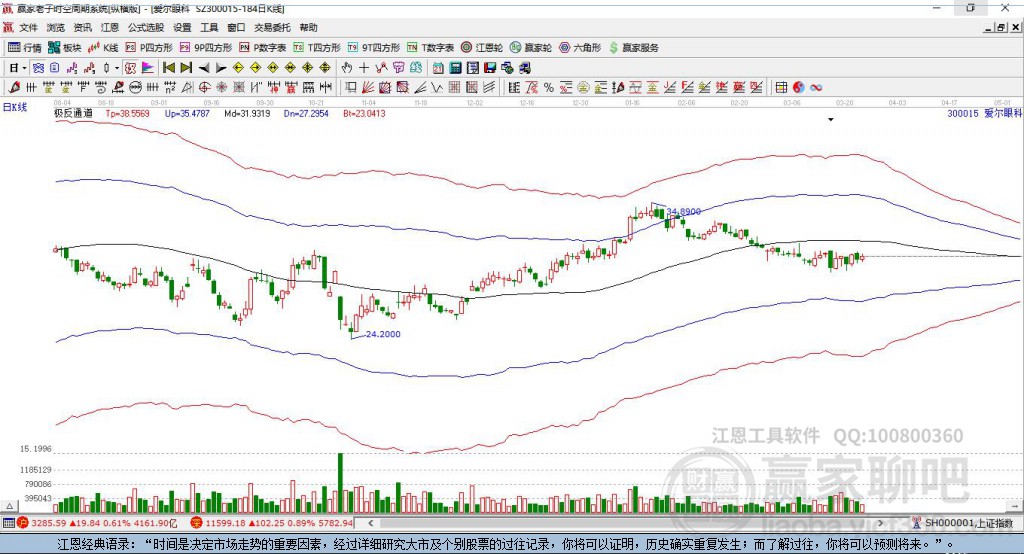Click the small black dropdown triangle on chart

(x=831, y=120)
